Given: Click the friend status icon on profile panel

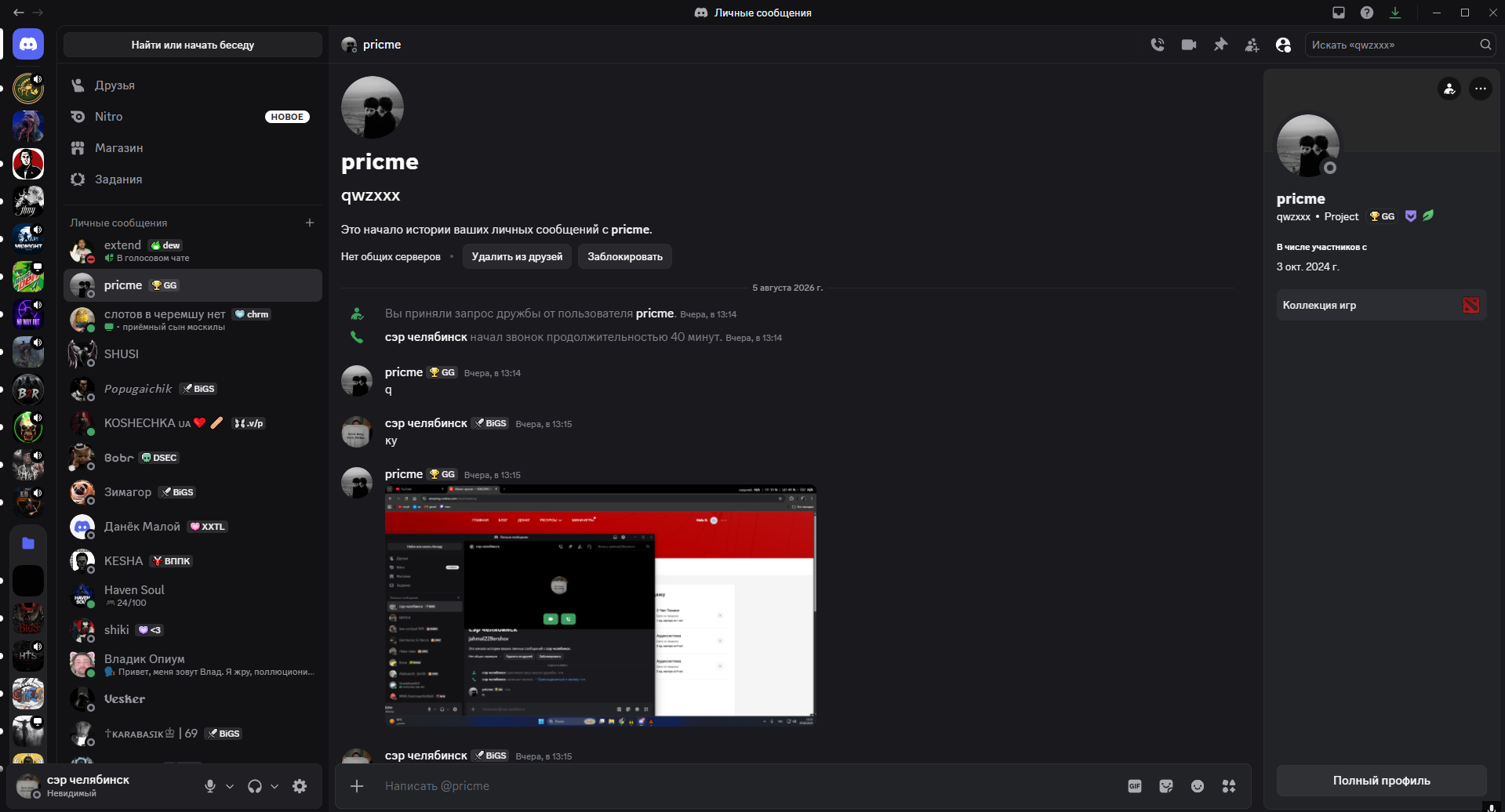Looking at the screenshot, I should [1449, 89].
